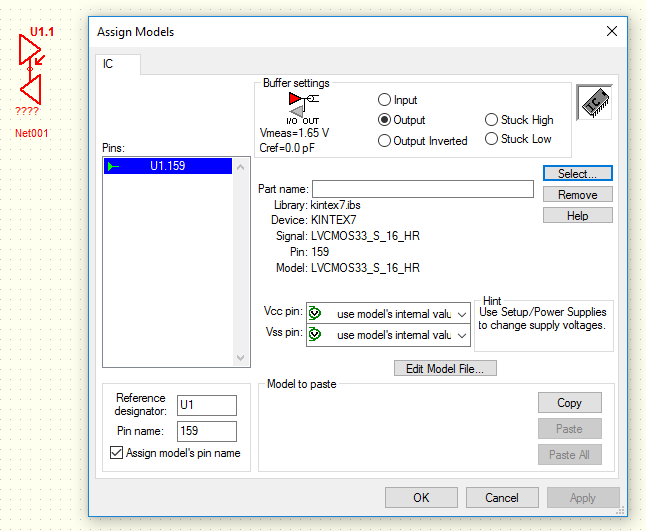Click the ???? label on schematic
This screenshot has width=646, height=531.
27,111
